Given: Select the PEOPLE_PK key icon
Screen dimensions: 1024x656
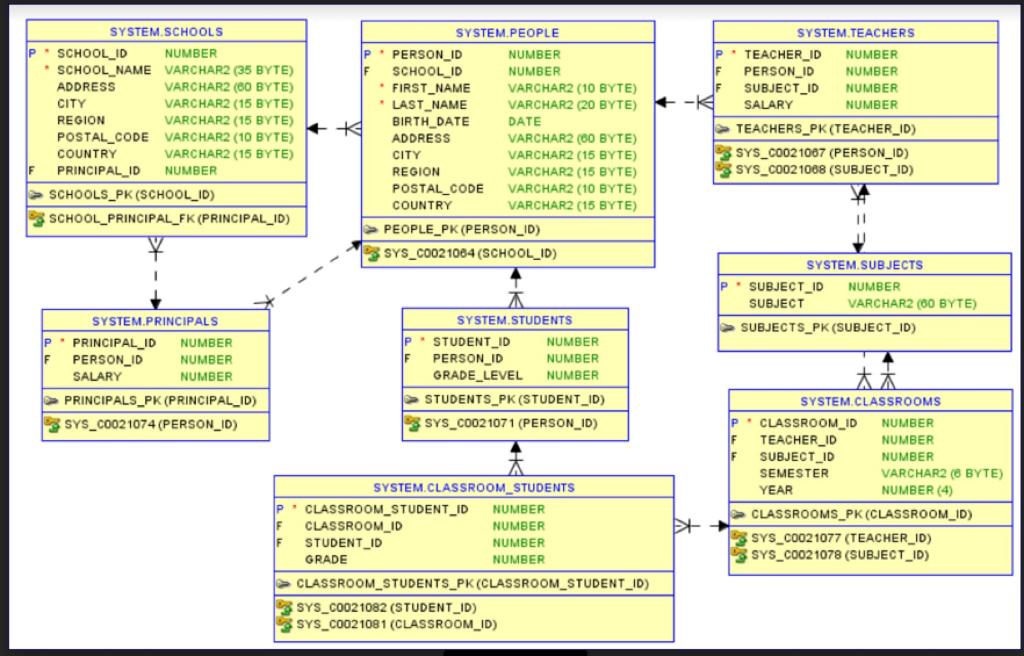Looking at the screenshot, I should [374, 229].
